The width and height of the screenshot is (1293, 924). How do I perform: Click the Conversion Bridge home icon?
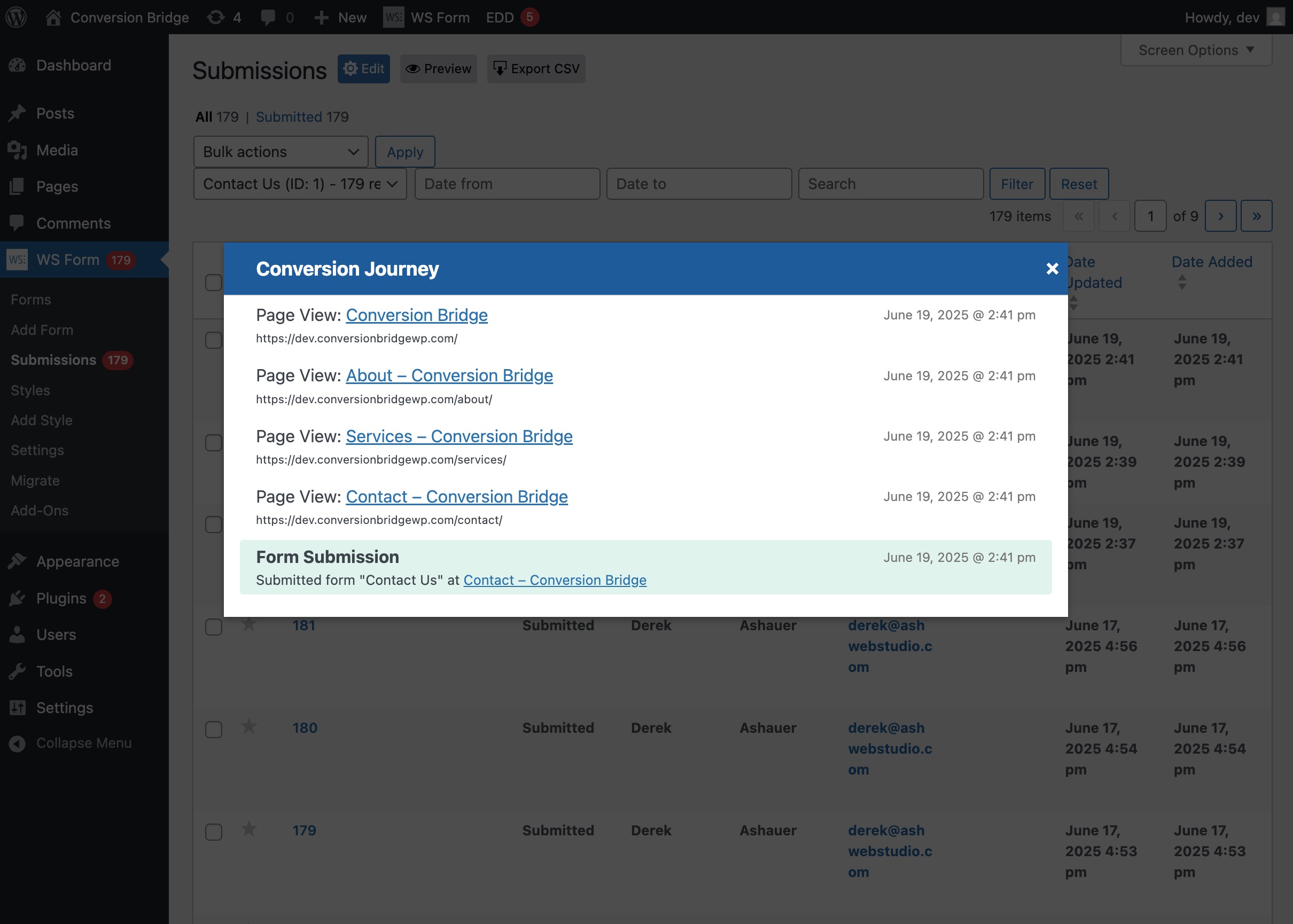tap(53, 17)
